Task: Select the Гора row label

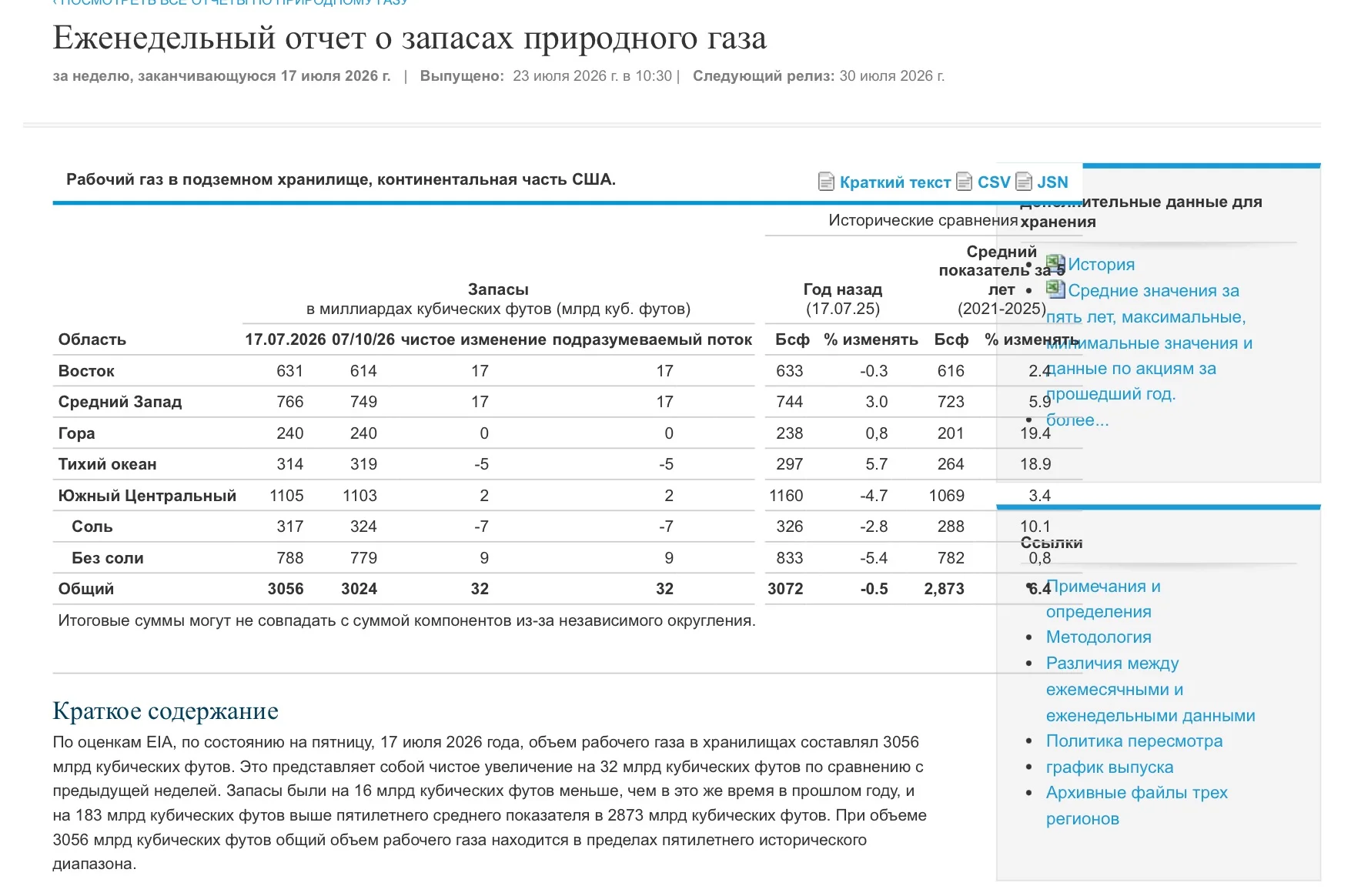Action: tap(77, 433)
